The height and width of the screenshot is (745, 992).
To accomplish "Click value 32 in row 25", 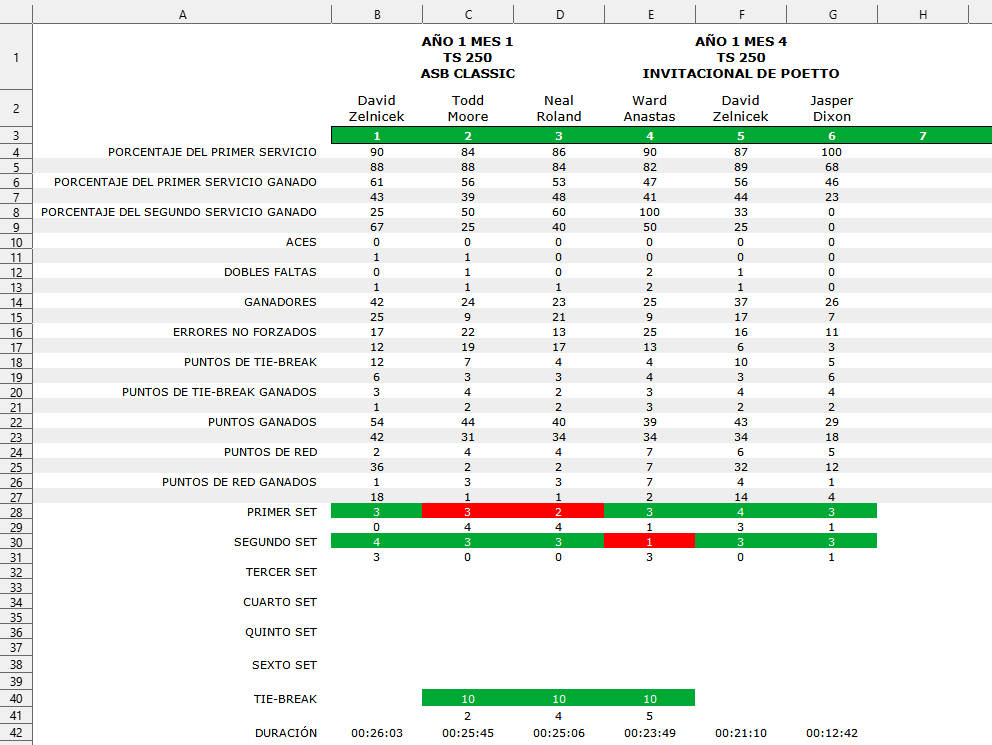I will [741, 467].
